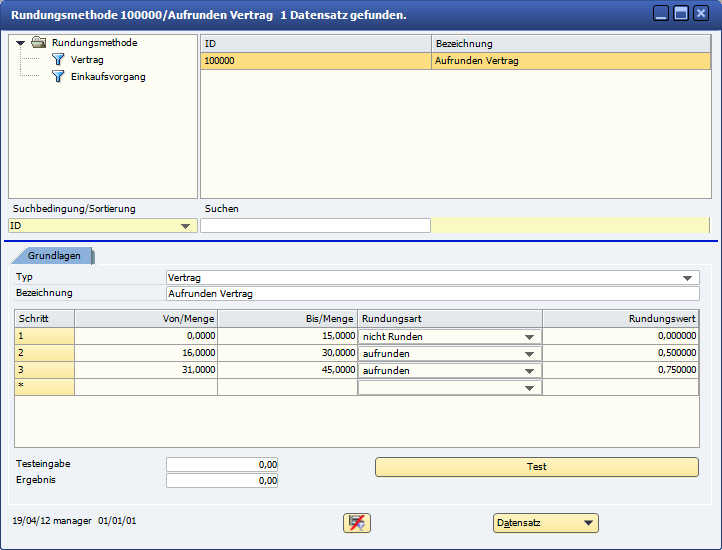
Task: Open Rundungsart dropdown for step 3
Action: click(529, 371)
